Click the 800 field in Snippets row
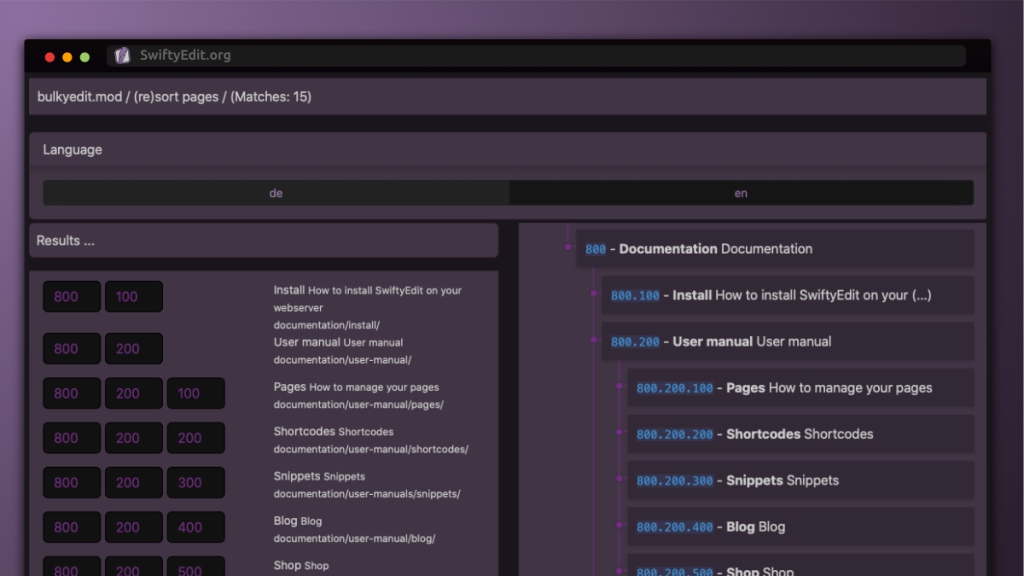This screenshot has width=1024, height=576. point(72,483)
